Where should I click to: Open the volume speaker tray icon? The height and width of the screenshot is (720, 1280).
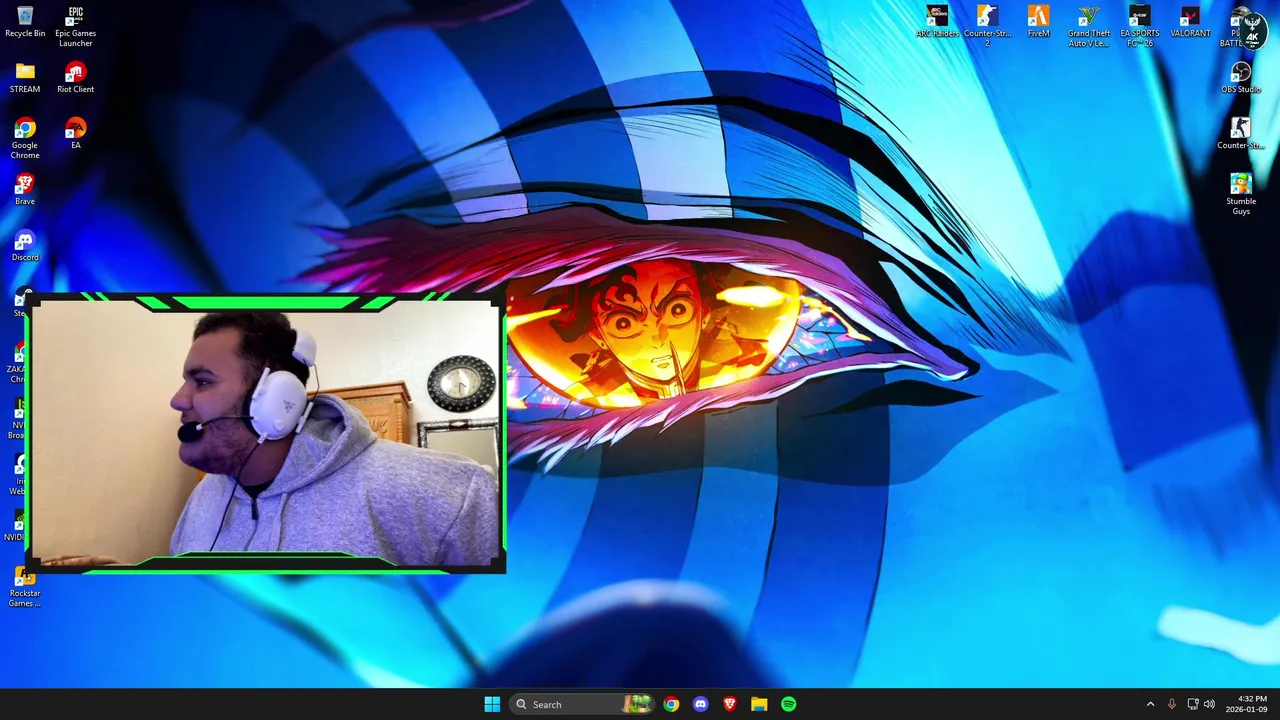click(1209, 704)
